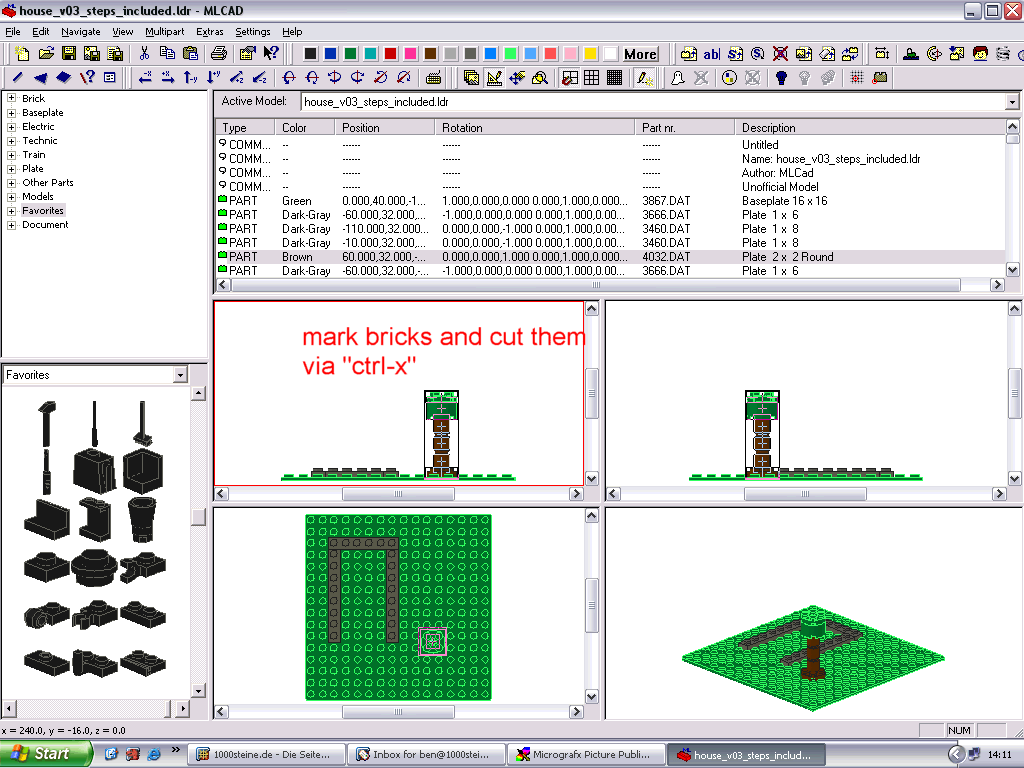Toggle the medium grid button
The image size is (1024, 768).
(x=592, y=78)
